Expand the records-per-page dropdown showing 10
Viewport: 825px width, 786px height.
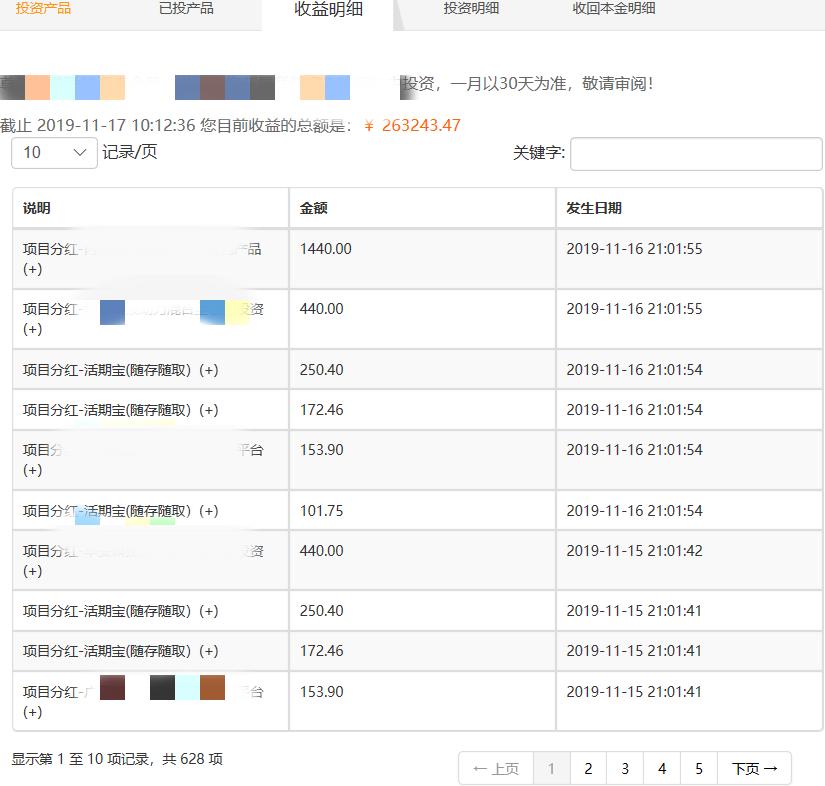(53, 153)
